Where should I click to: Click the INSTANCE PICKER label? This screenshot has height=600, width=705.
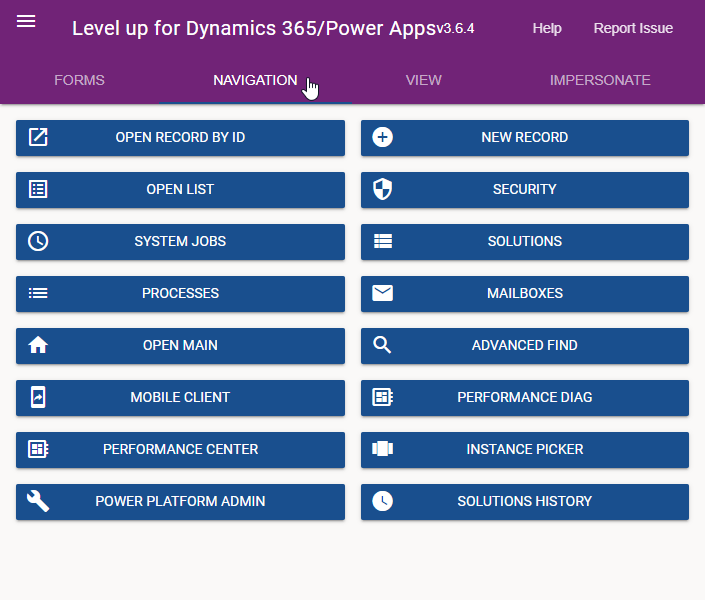click(x=525, y=449)
